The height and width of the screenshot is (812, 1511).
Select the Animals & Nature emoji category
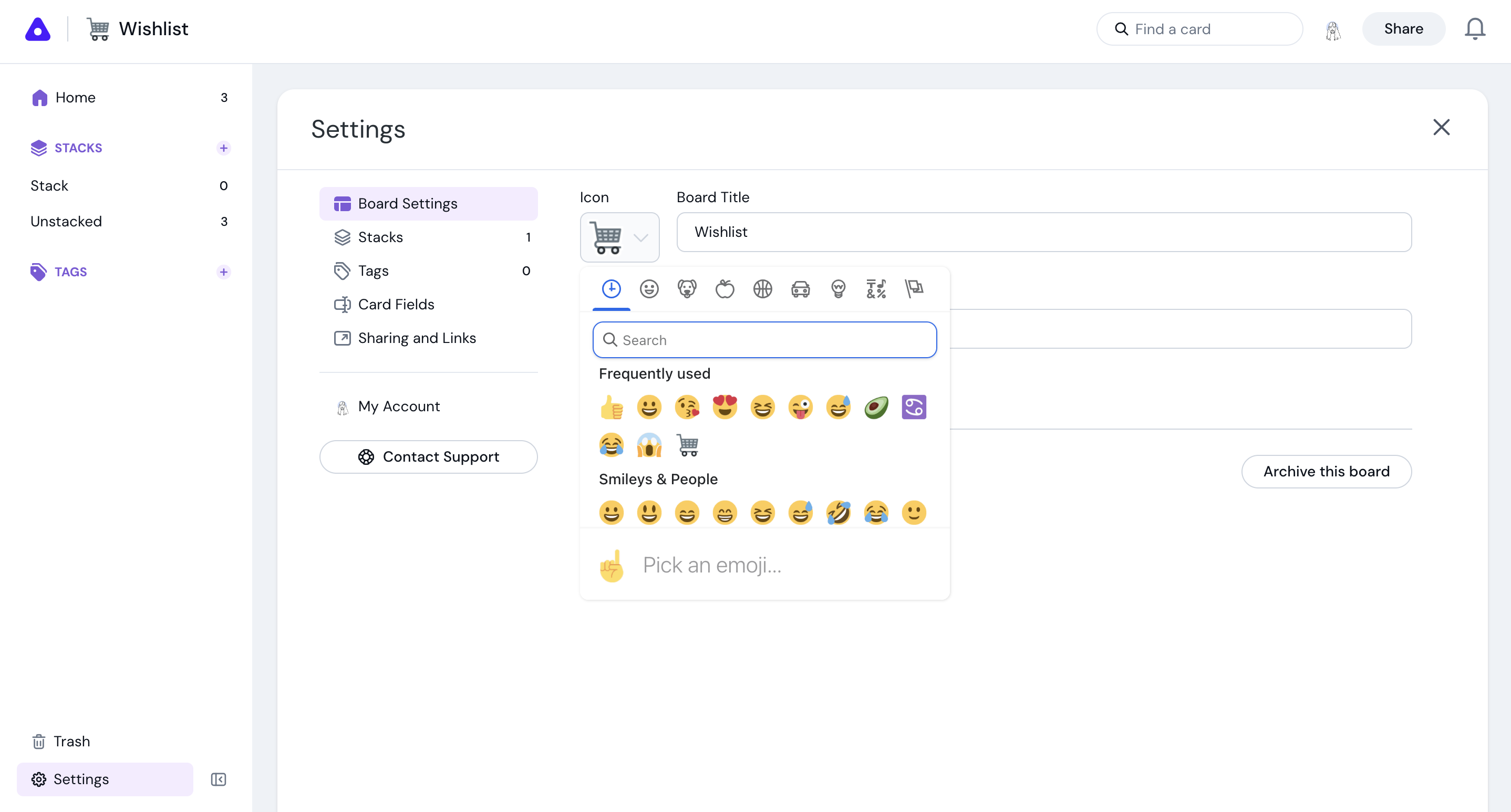point(687,288)
